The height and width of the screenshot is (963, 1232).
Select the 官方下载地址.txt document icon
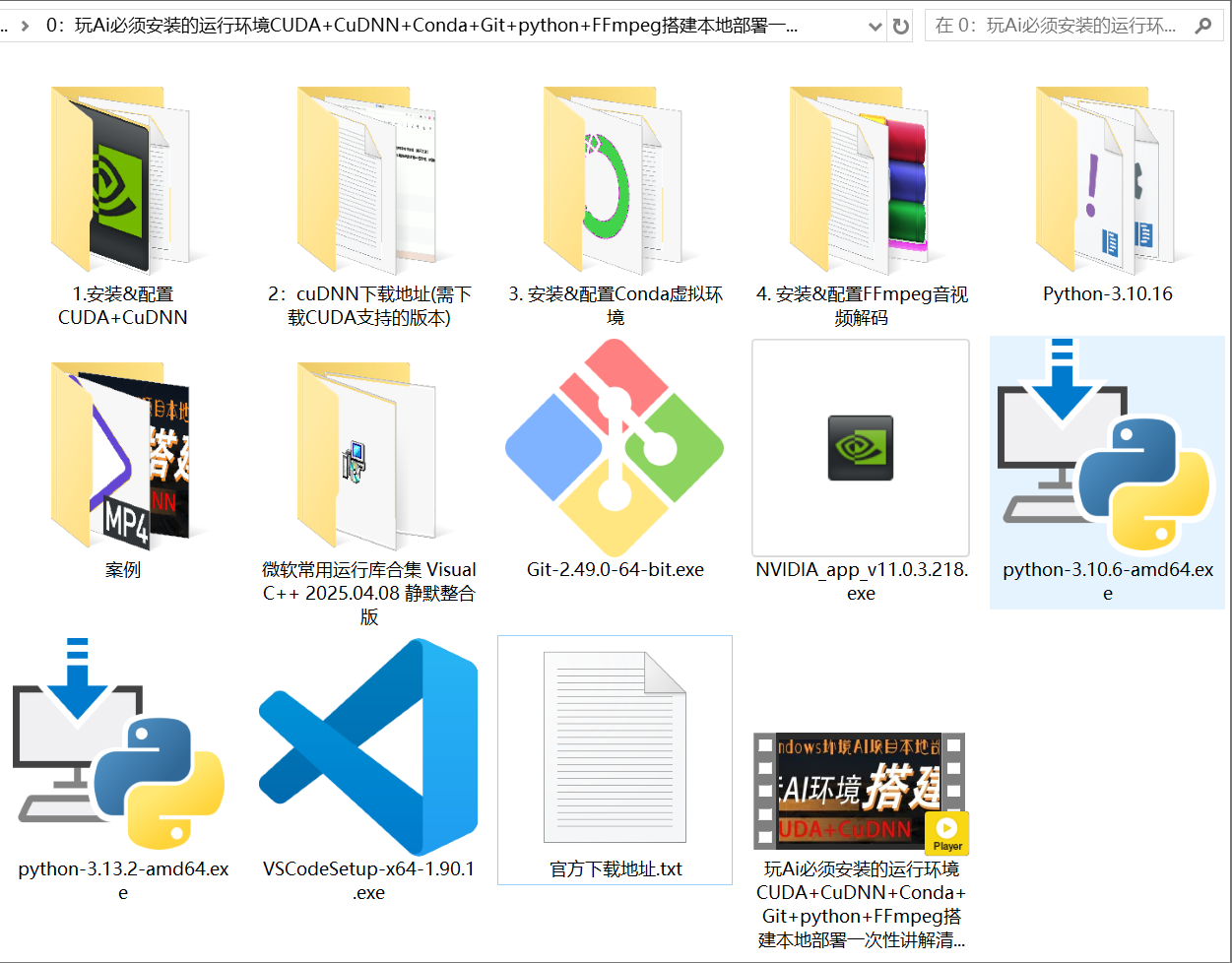[x=615, y=746]
